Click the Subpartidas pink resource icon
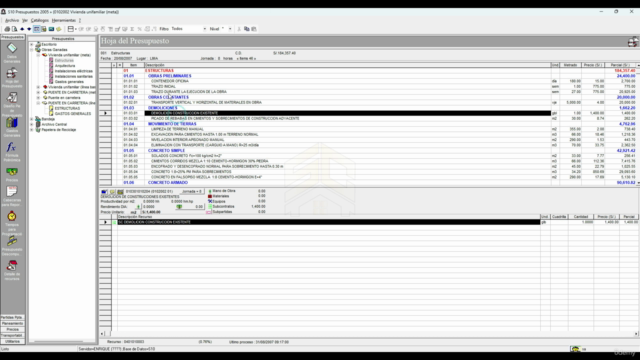 coord(209,212)
